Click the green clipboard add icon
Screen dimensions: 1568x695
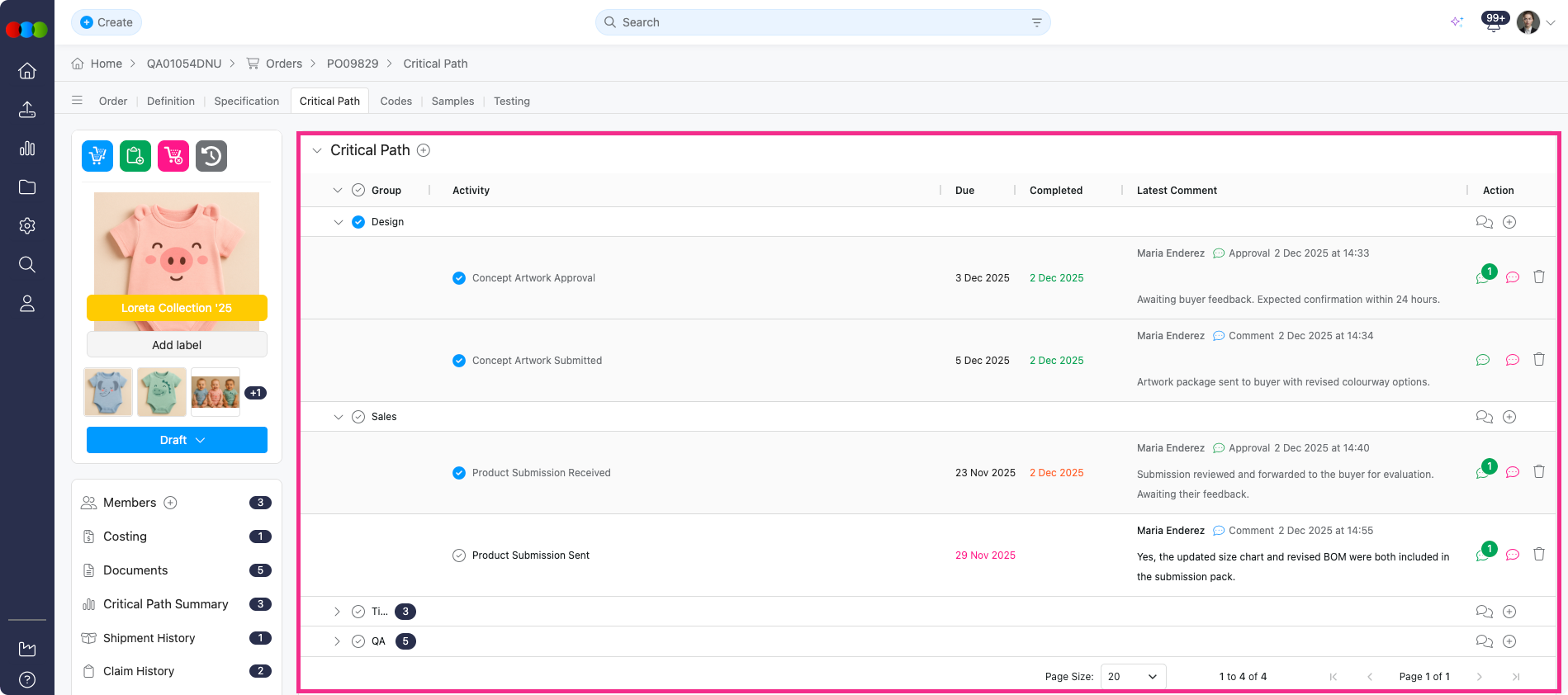point(135,156)
